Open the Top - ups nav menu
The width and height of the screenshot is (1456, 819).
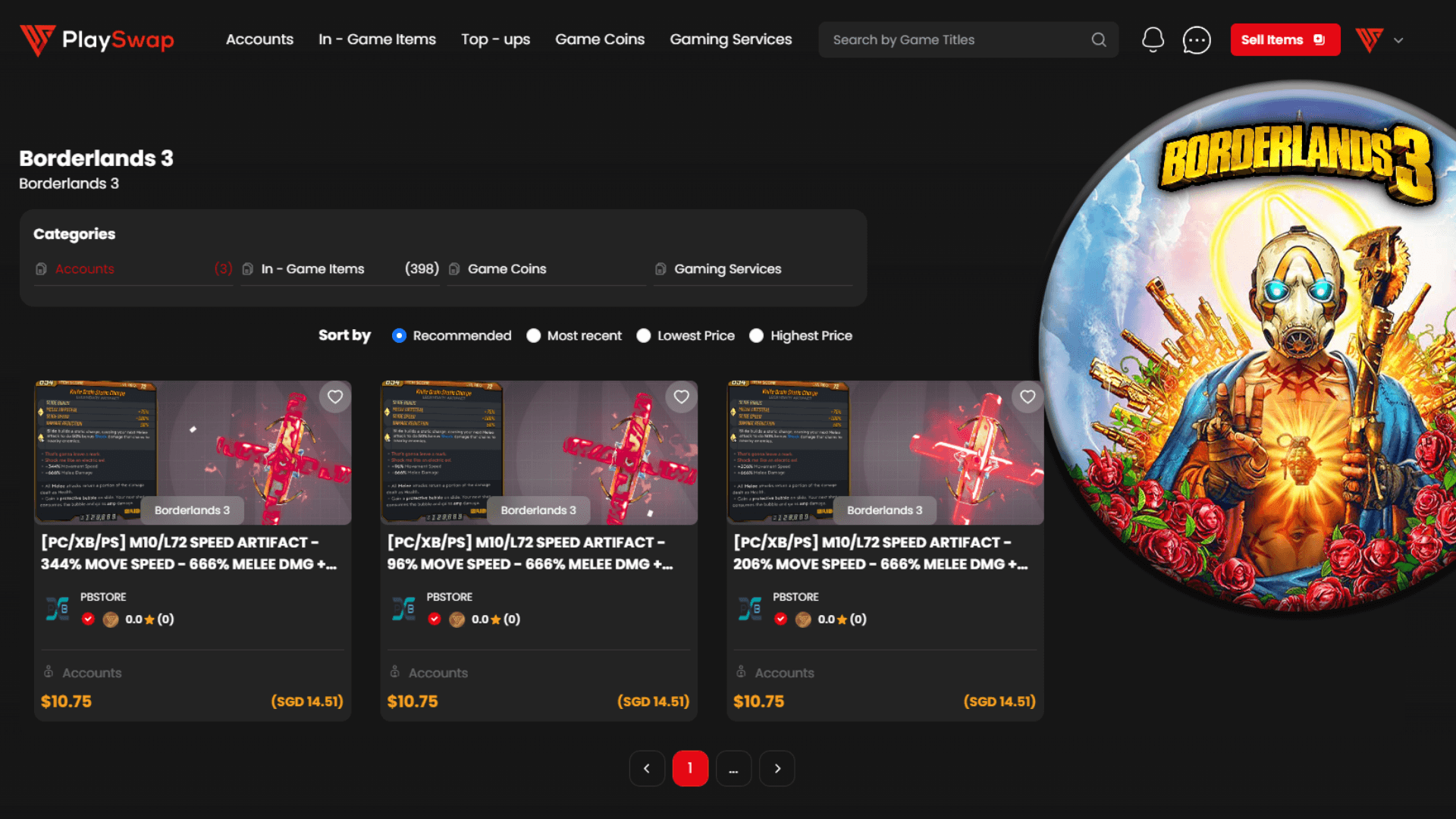pyautogui.click(x=495, y=39)
